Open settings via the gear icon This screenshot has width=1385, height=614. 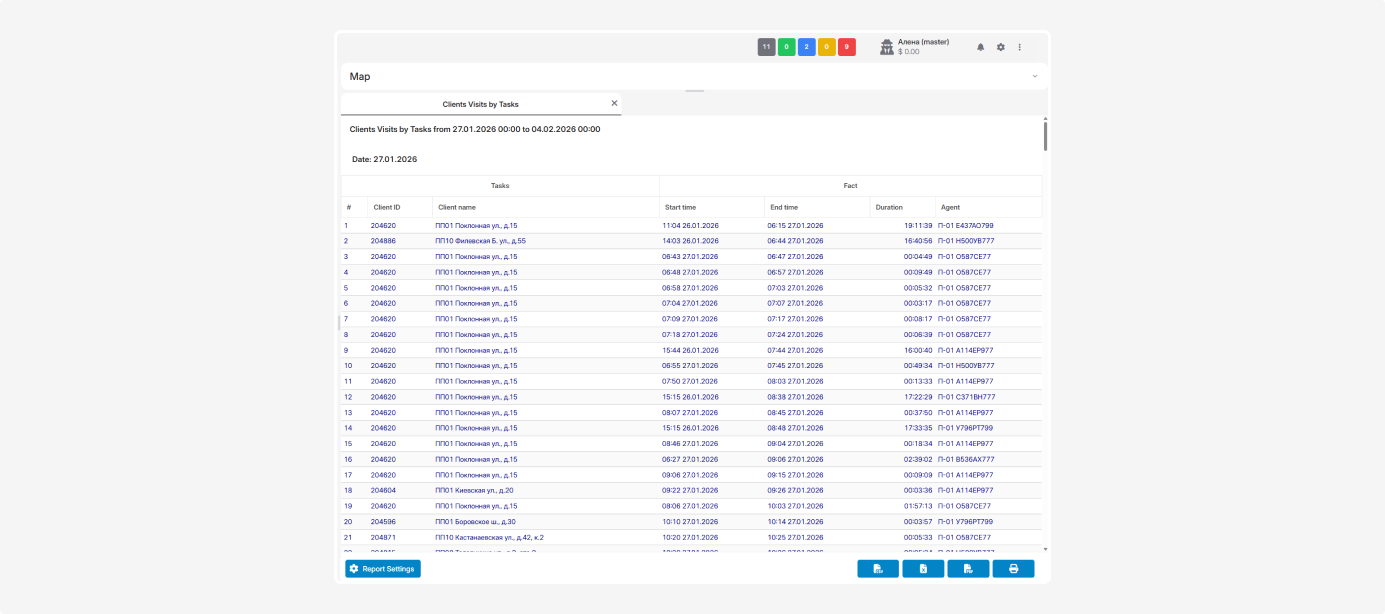[1000, 47]
